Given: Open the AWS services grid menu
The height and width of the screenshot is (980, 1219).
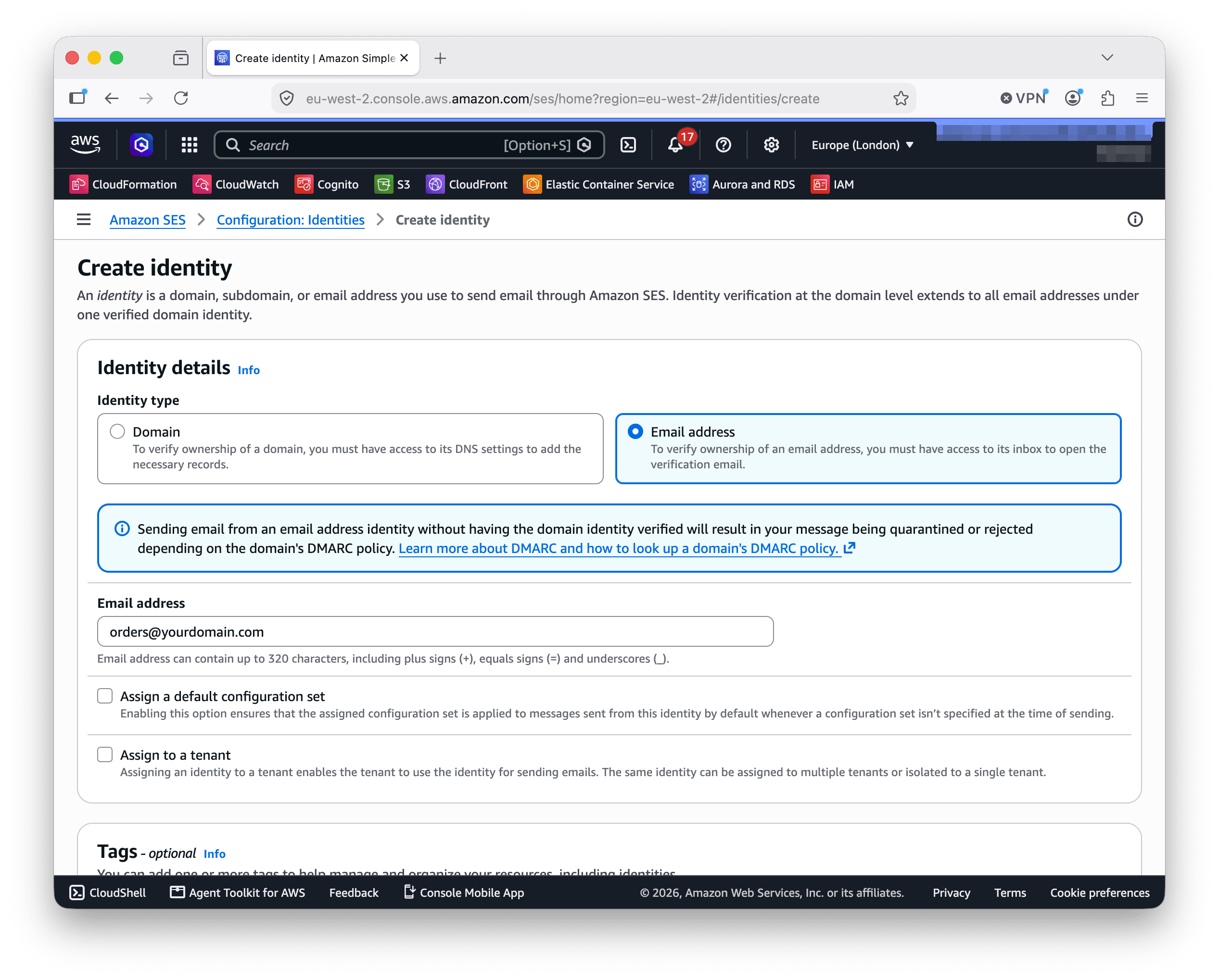Looking at the screenshot, I should (190, 145).
